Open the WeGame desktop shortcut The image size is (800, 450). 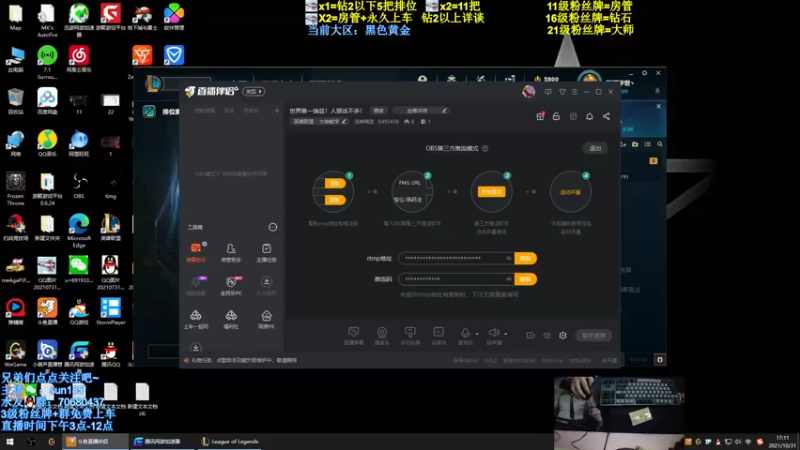coord(15,354)
